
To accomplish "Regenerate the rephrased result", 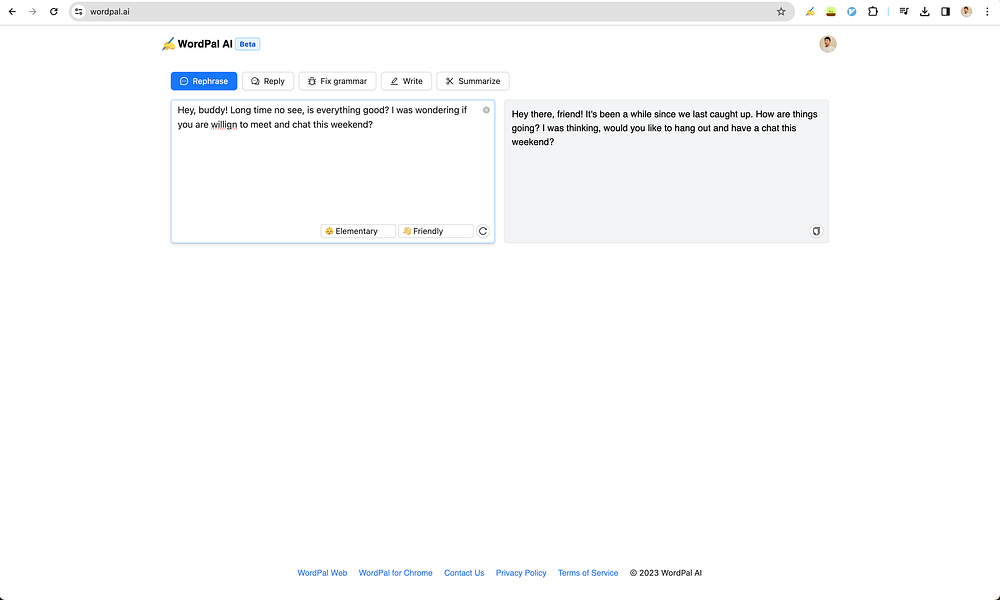I will (x=483, y=231).
